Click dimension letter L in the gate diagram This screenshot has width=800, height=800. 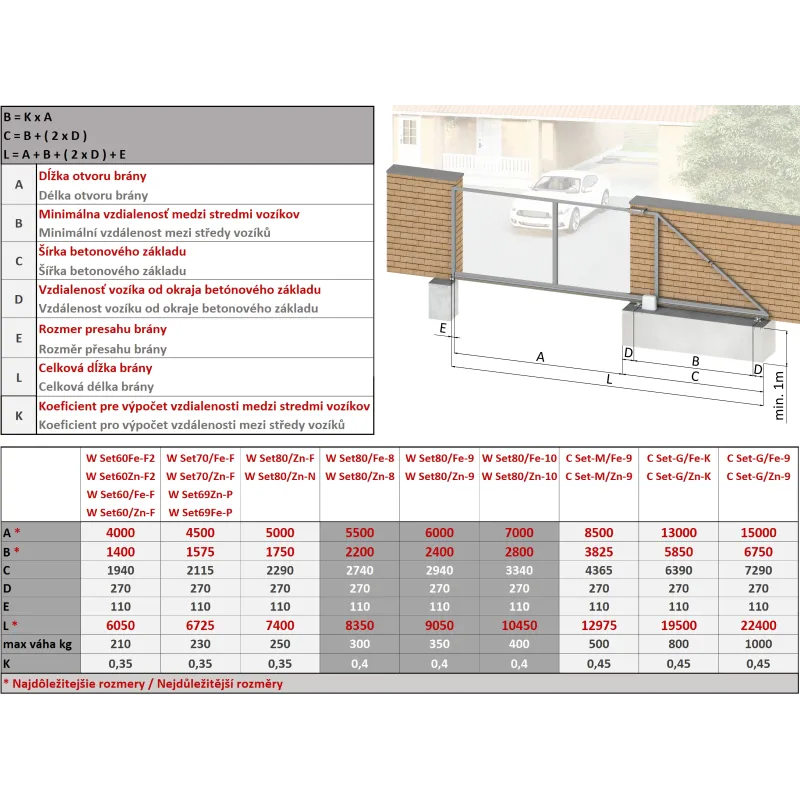click(x=607, y=379)
